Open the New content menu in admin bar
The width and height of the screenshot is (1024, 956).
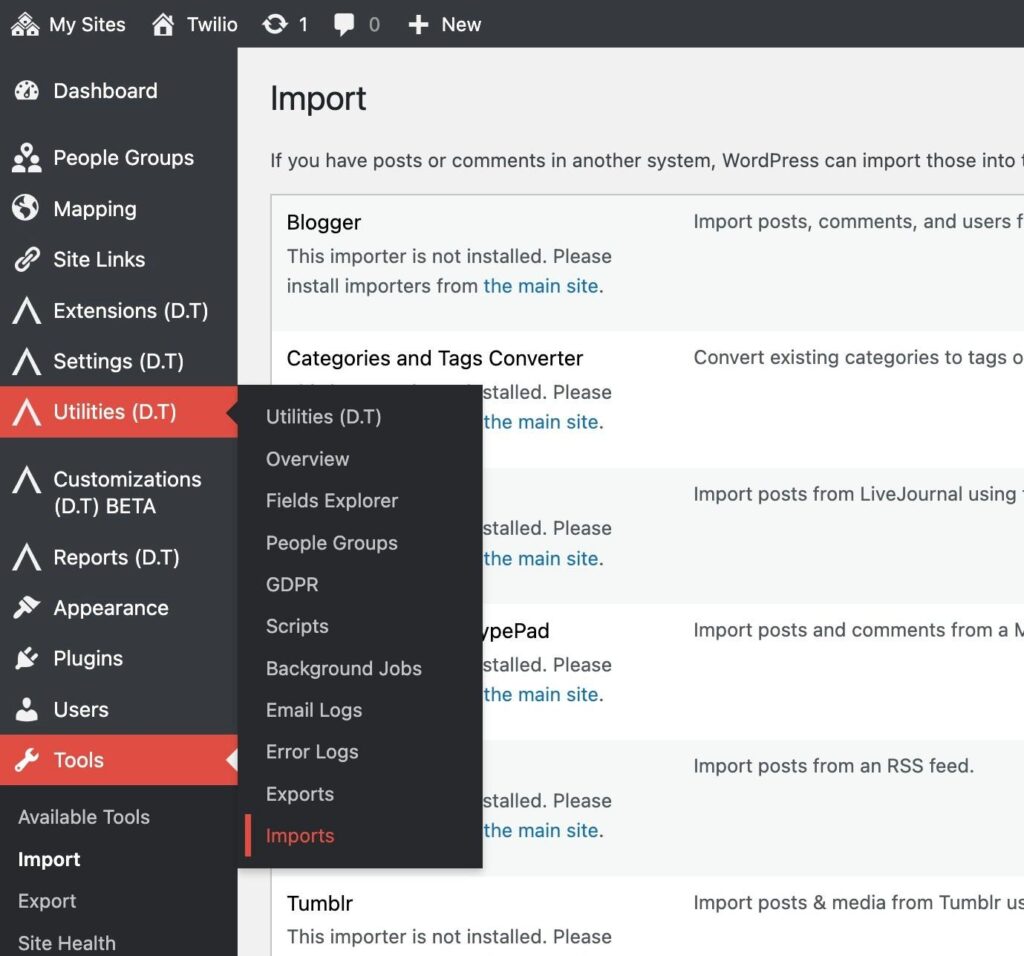(445, 25)
